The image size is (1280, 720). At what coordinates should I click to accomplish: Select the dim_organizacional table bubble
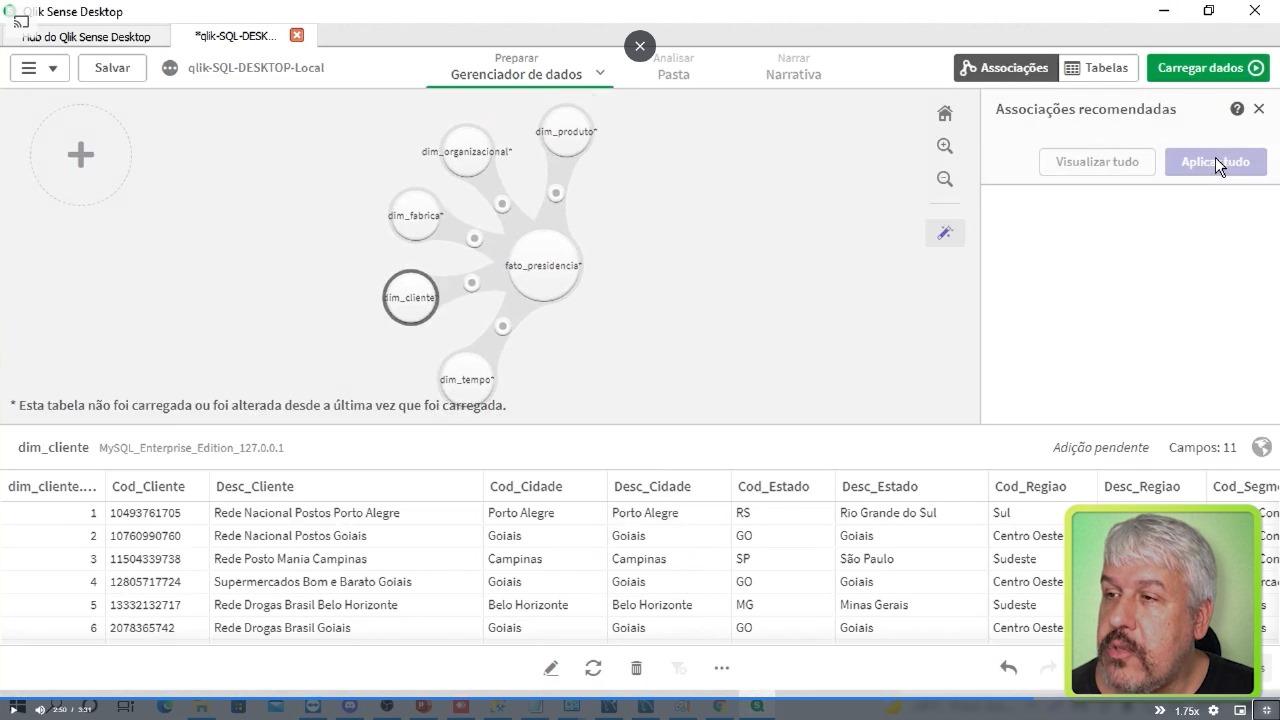[467, 151]
